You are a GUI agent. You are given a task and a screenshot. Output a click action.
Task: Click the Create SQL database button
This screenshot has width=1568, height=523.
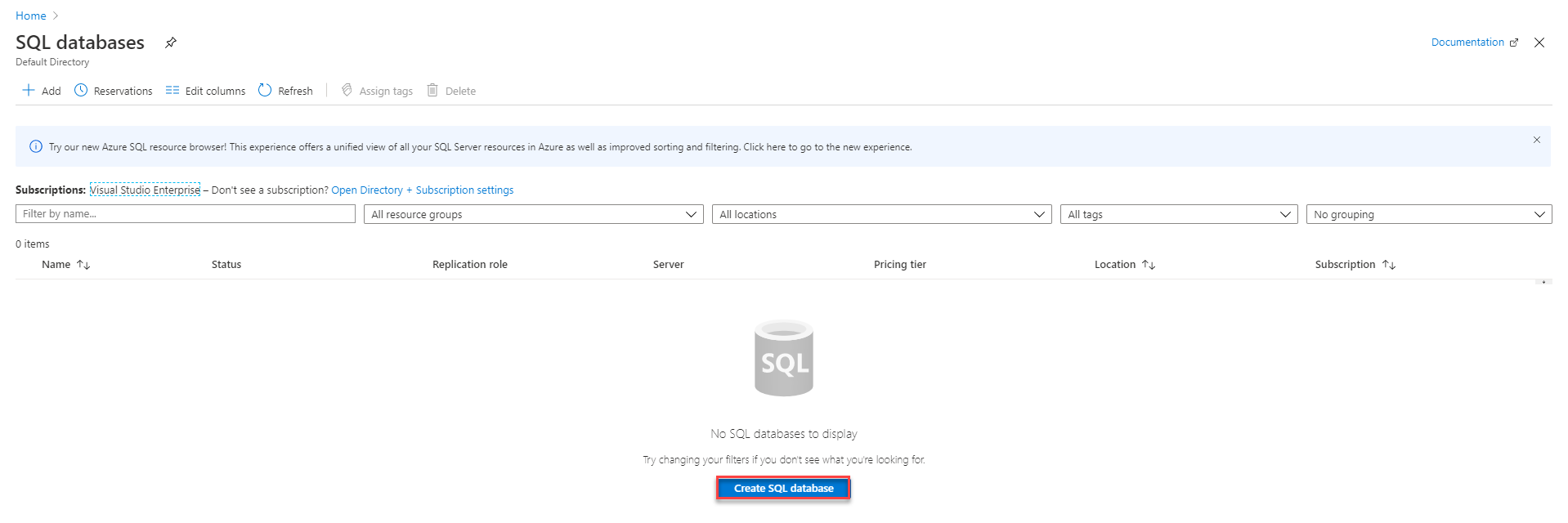coord(783,488)
